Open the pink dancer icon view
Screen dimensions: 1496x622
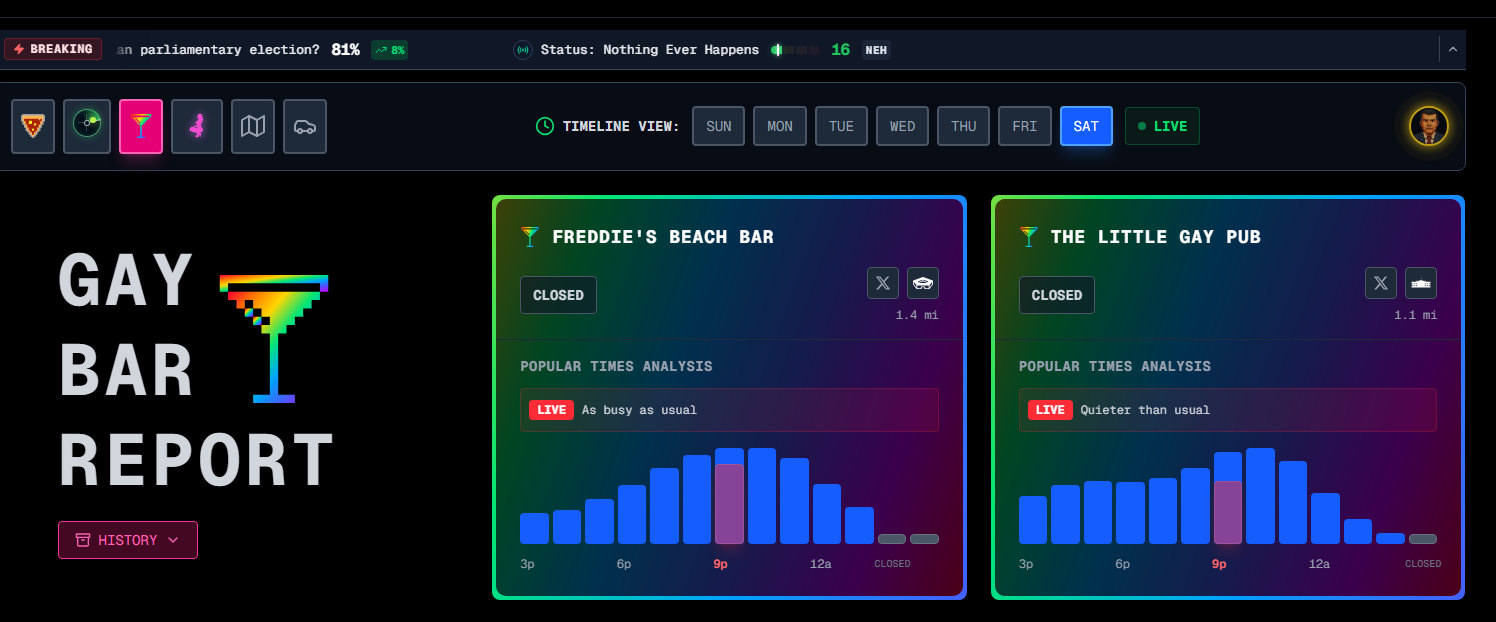(x=197, y=126)
